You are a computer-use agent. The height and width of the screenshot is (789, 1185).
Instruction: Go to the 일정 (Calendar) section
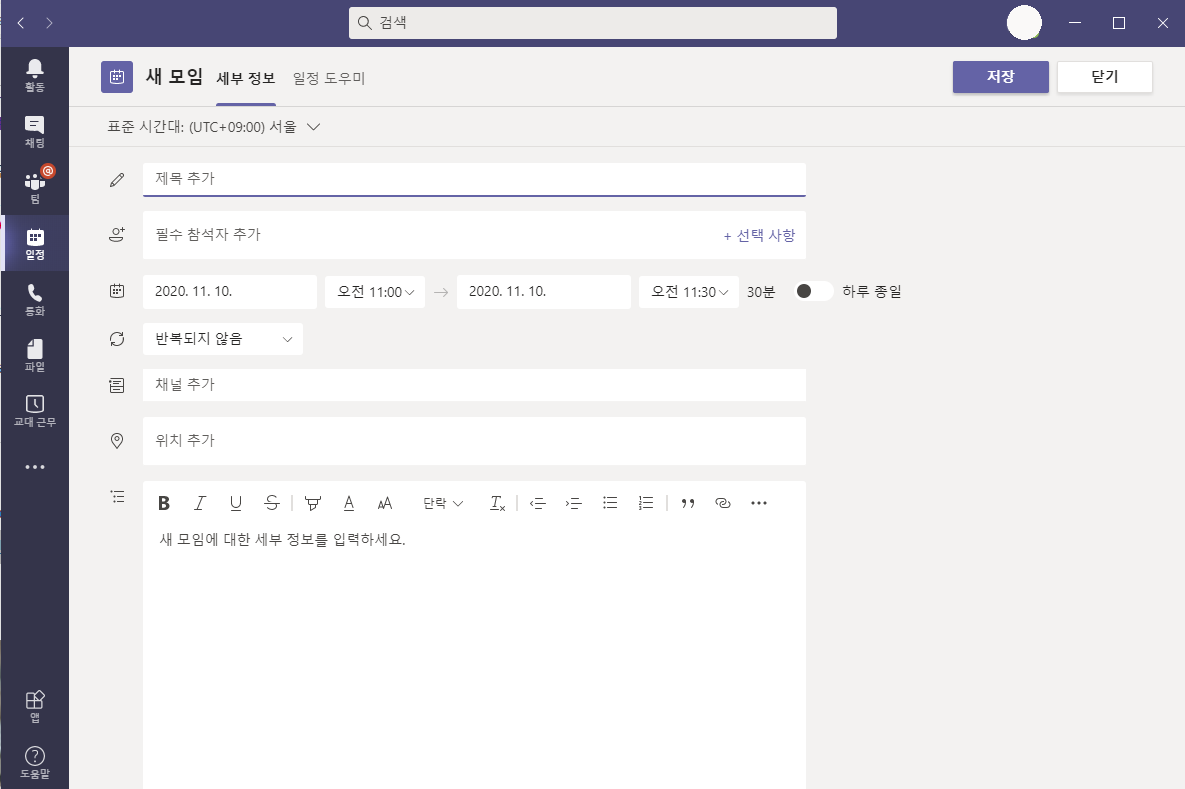point(35,243)
